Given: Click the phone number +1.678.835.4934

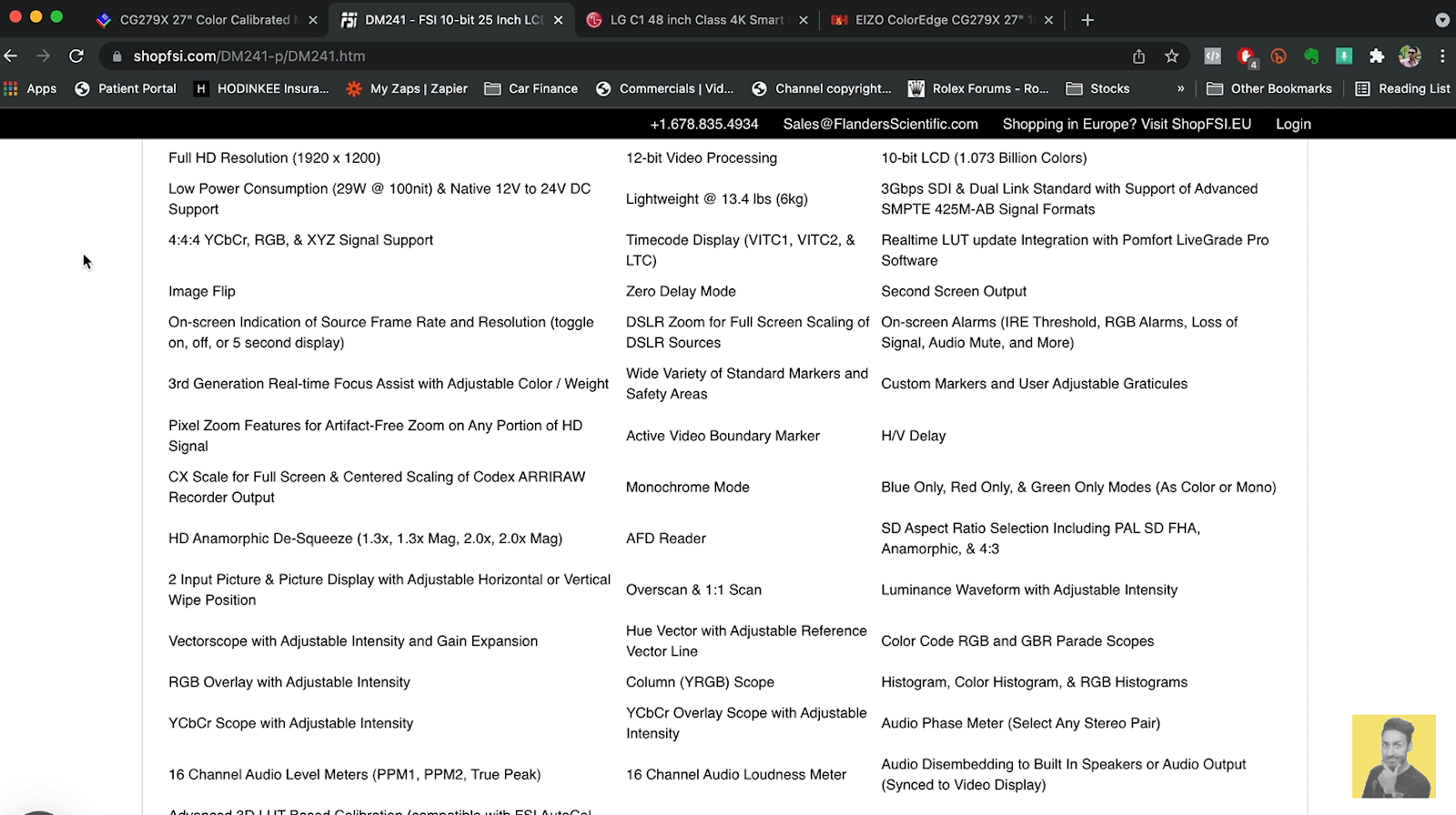Looking at the screenshot, I should click(x=704, y=124).
